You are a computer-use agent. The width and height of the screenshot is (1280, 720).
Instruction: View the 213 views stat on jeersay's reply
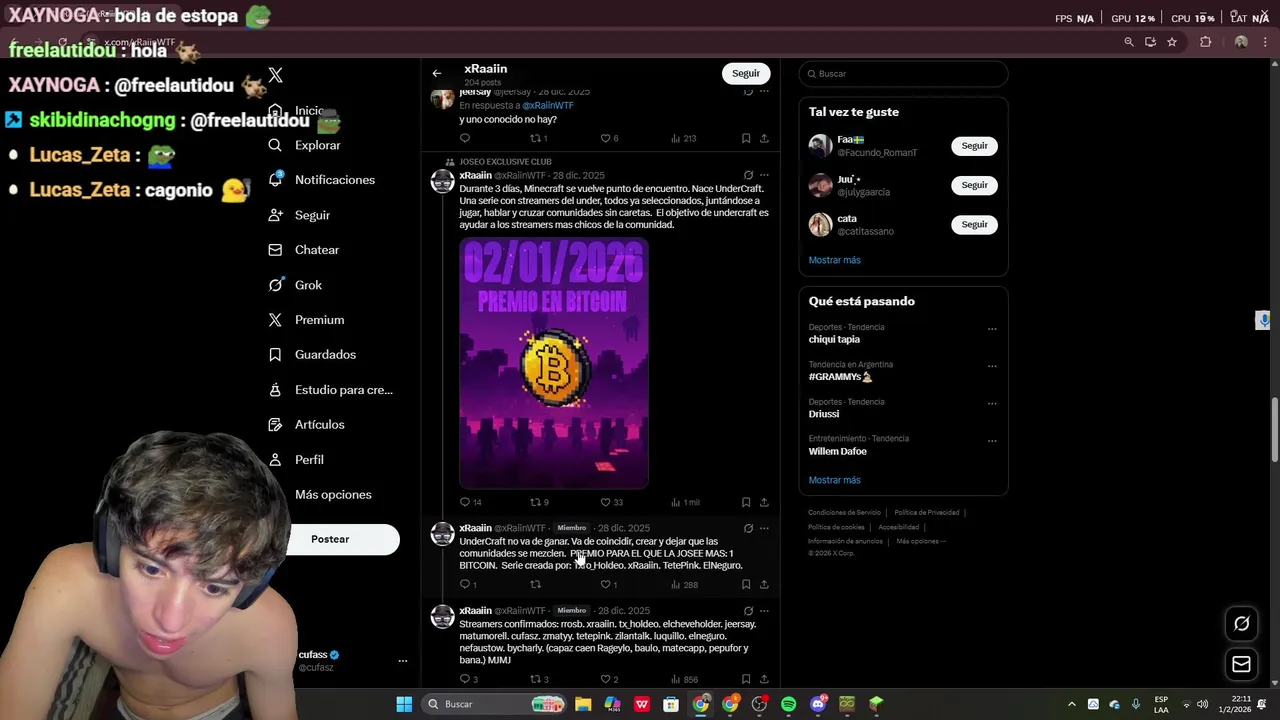pyautogui.click(x=684, y=138)
